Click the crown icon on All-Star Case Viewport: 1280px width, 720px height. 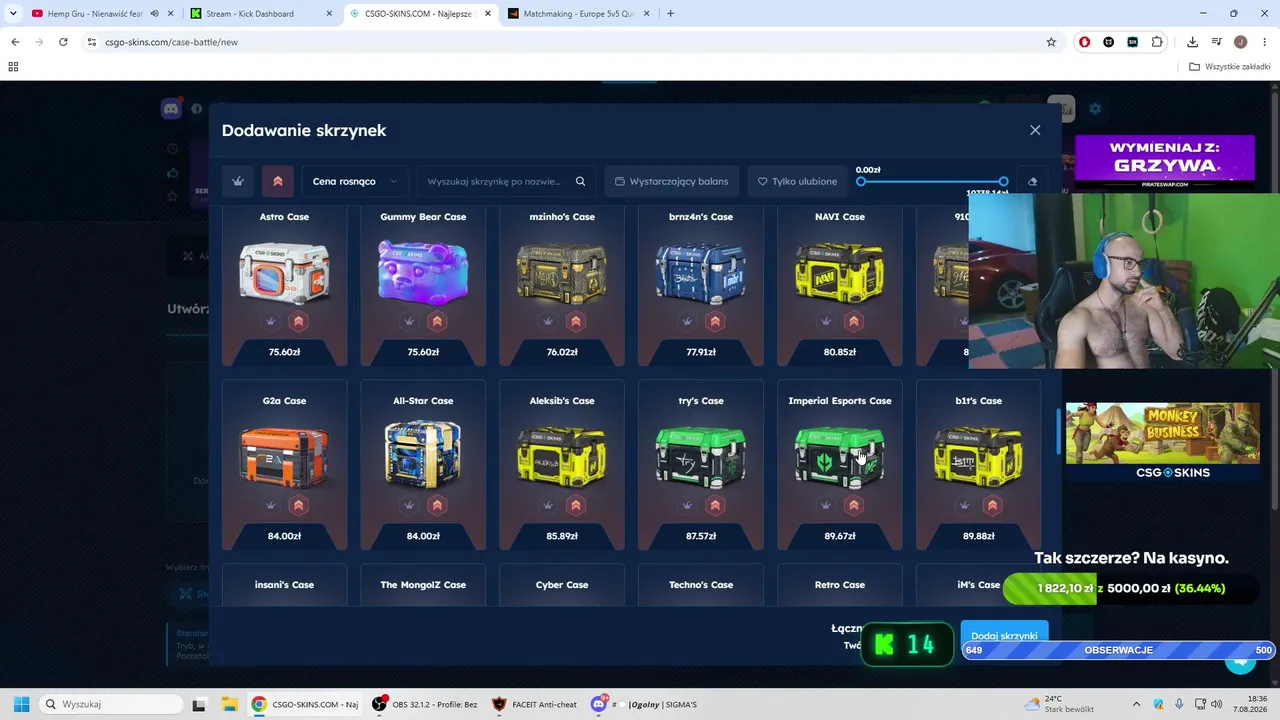409,505
